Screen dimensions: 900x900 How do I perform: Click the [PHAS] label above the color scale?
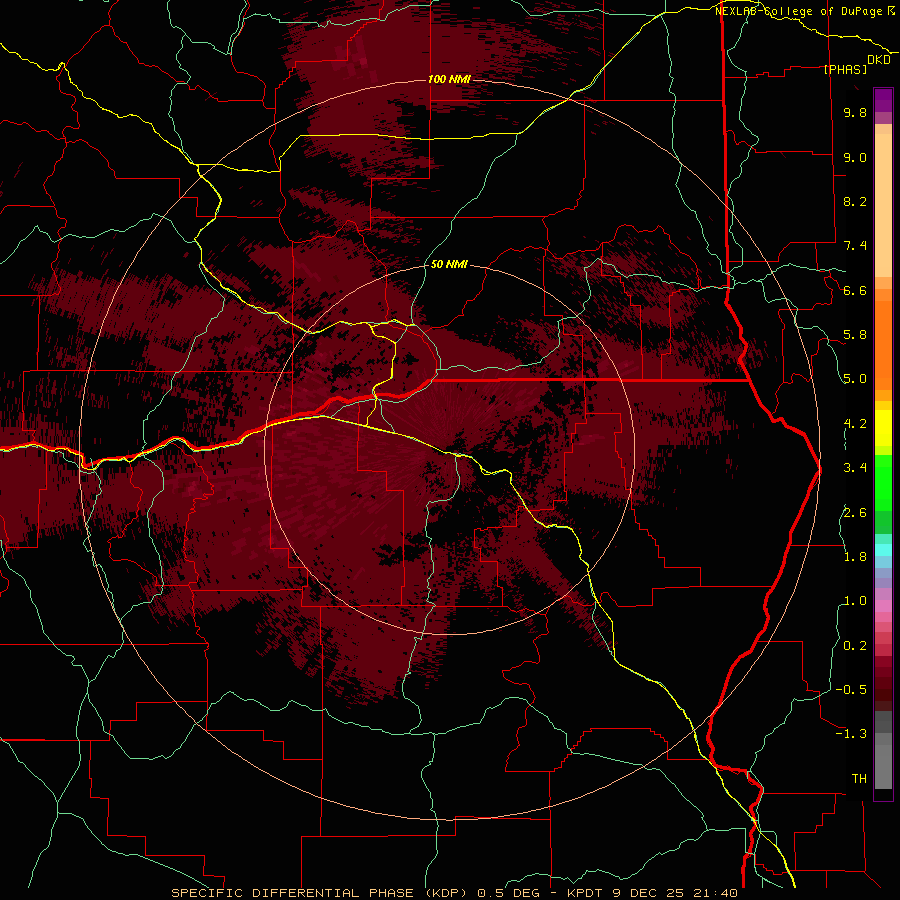click(845, 69)
